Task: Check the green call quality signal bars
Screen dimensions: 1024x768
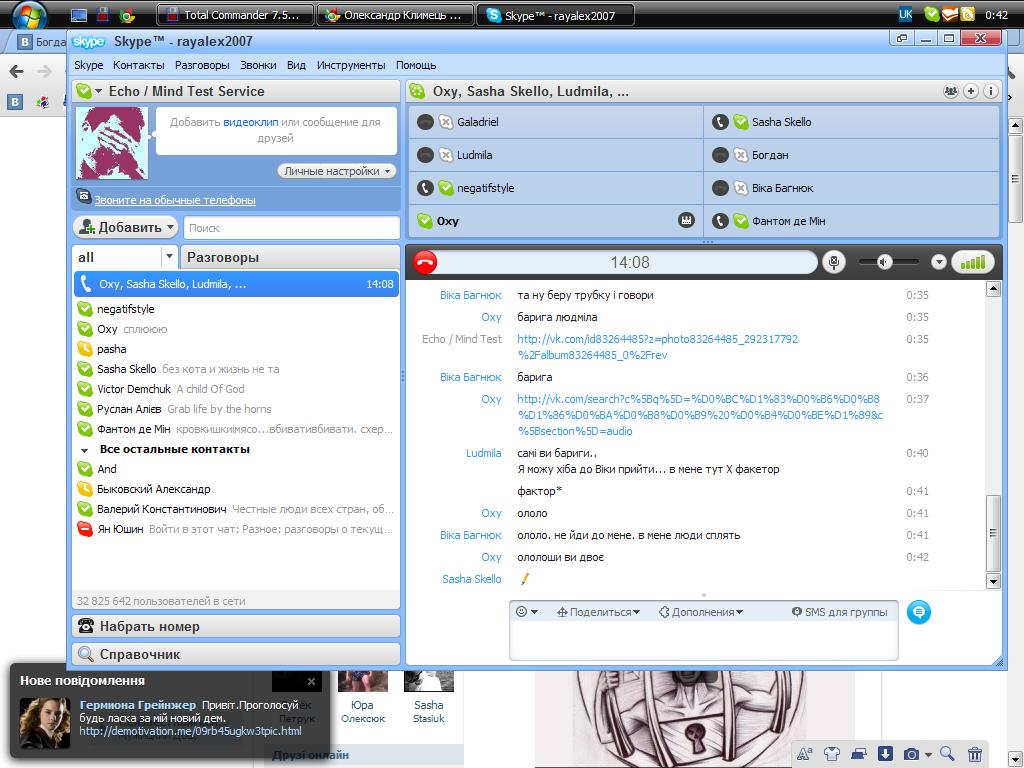Action: click(972, 263)
